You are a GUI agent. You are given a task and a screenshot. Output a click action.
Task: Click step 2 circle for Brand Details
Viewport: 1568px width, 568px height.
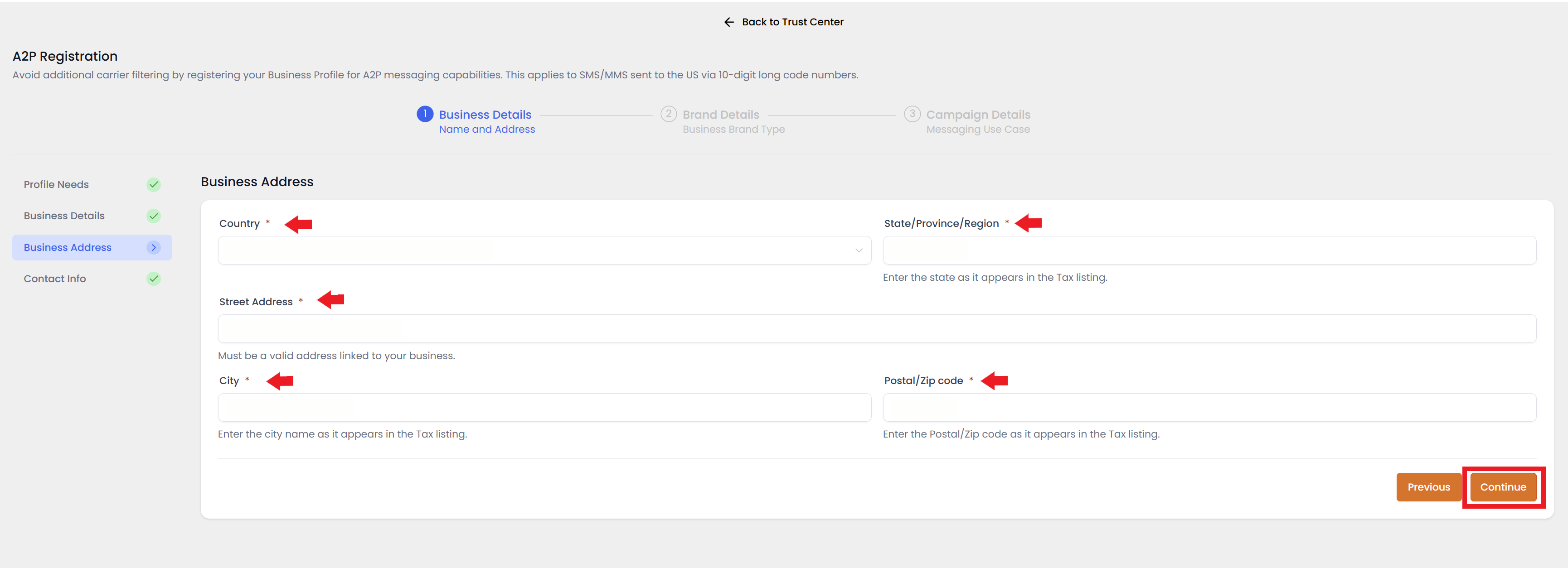668,114
